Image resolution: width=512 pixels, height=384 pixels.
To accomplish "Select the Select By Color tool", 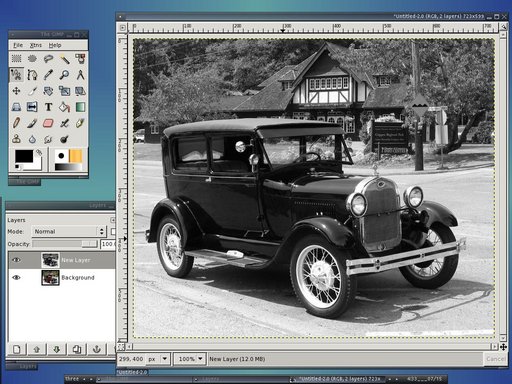I will click(80, 59).
